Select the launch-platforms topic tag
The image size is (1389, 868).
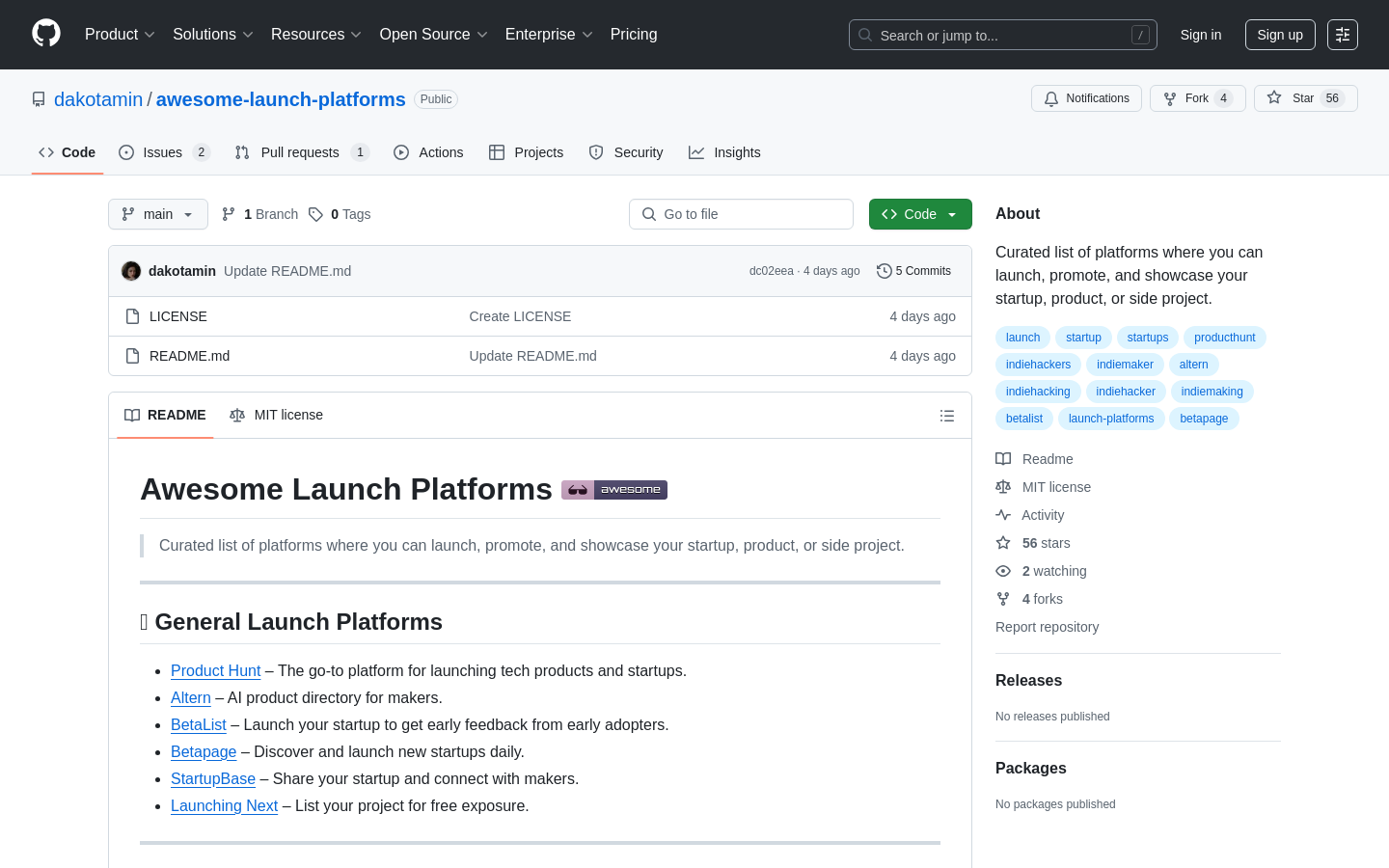[x=1111, y=419]
